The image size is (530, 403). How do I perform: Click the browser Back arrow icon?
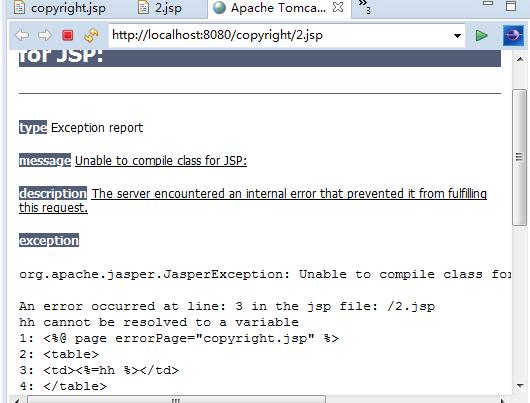(x=22, y=35)
